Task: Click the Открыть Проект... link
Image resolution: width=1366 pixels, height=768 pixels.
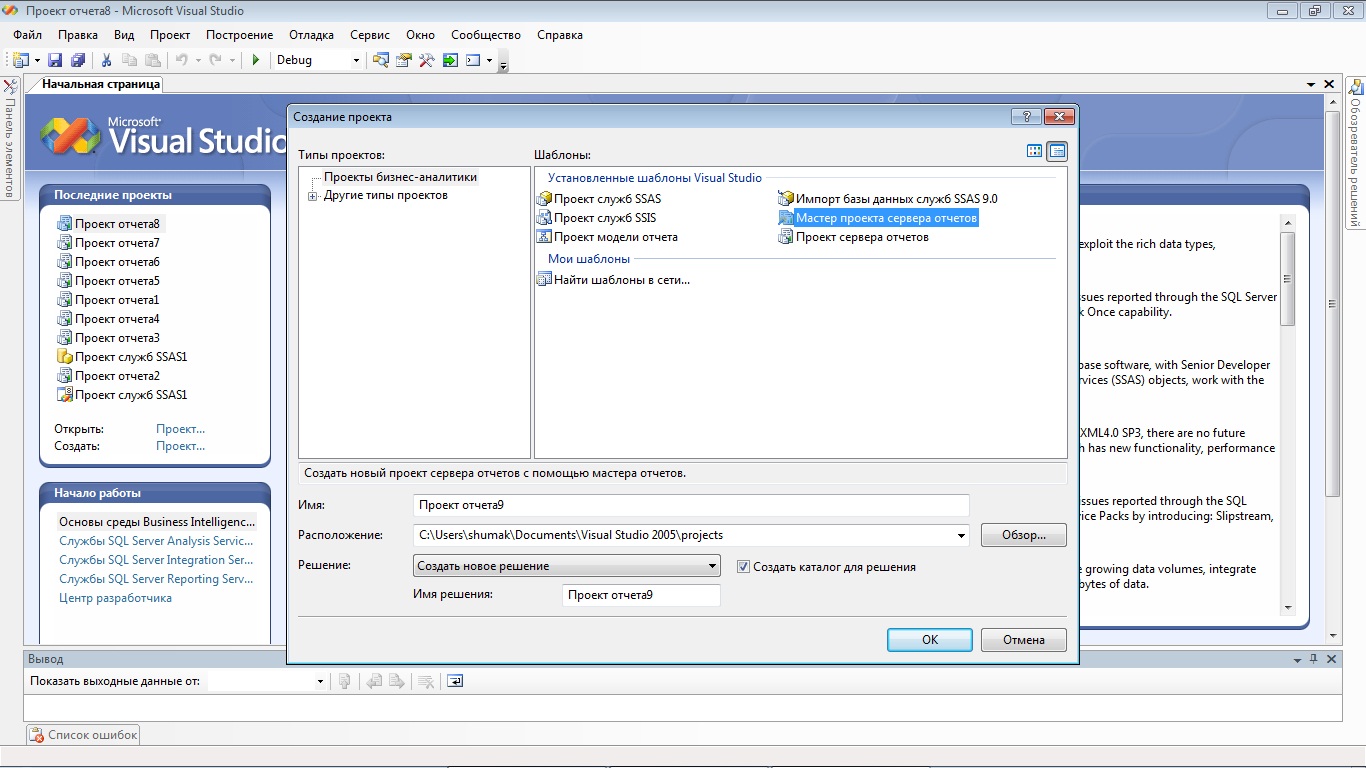Action: tap(180, 428)
